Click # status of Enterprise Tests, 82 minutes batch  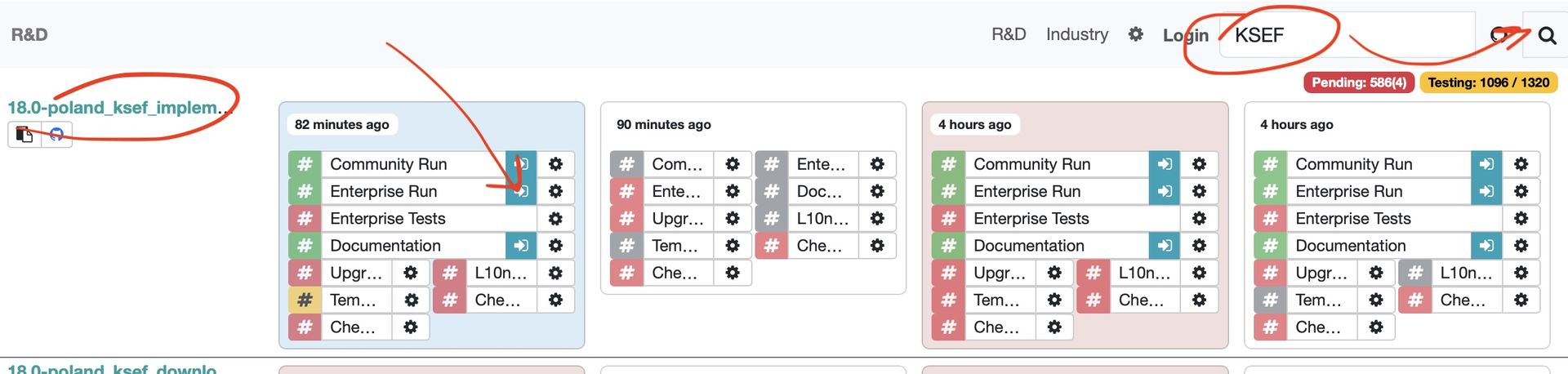305,219
